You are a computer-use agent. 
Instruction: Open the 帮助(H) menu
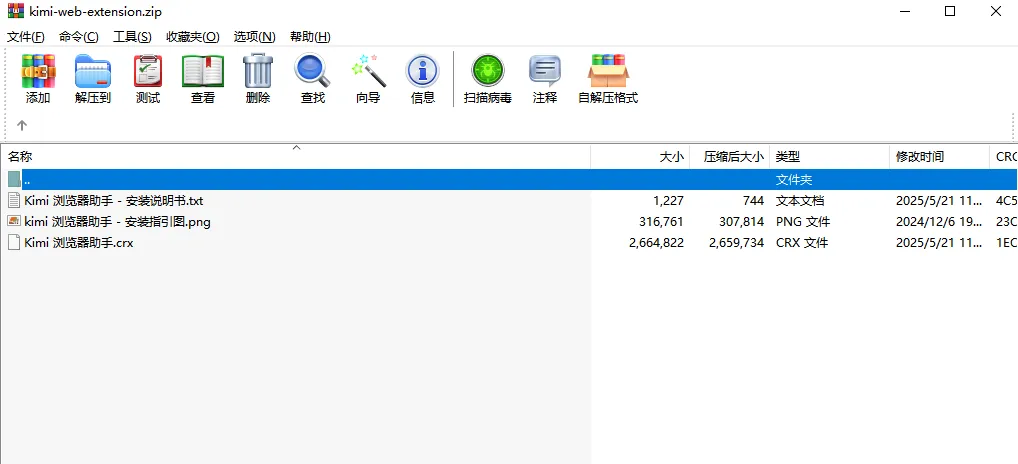(310, 37)
